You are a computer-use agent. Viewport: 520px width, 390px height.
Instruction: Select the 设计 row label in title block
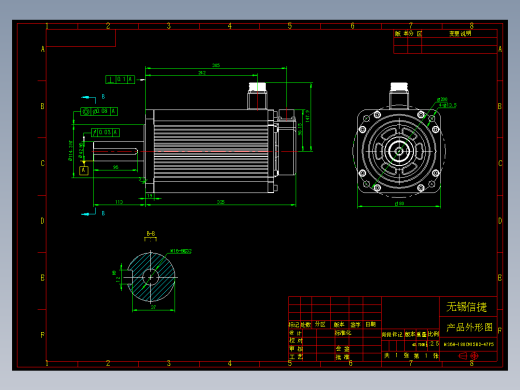[295, 333]
